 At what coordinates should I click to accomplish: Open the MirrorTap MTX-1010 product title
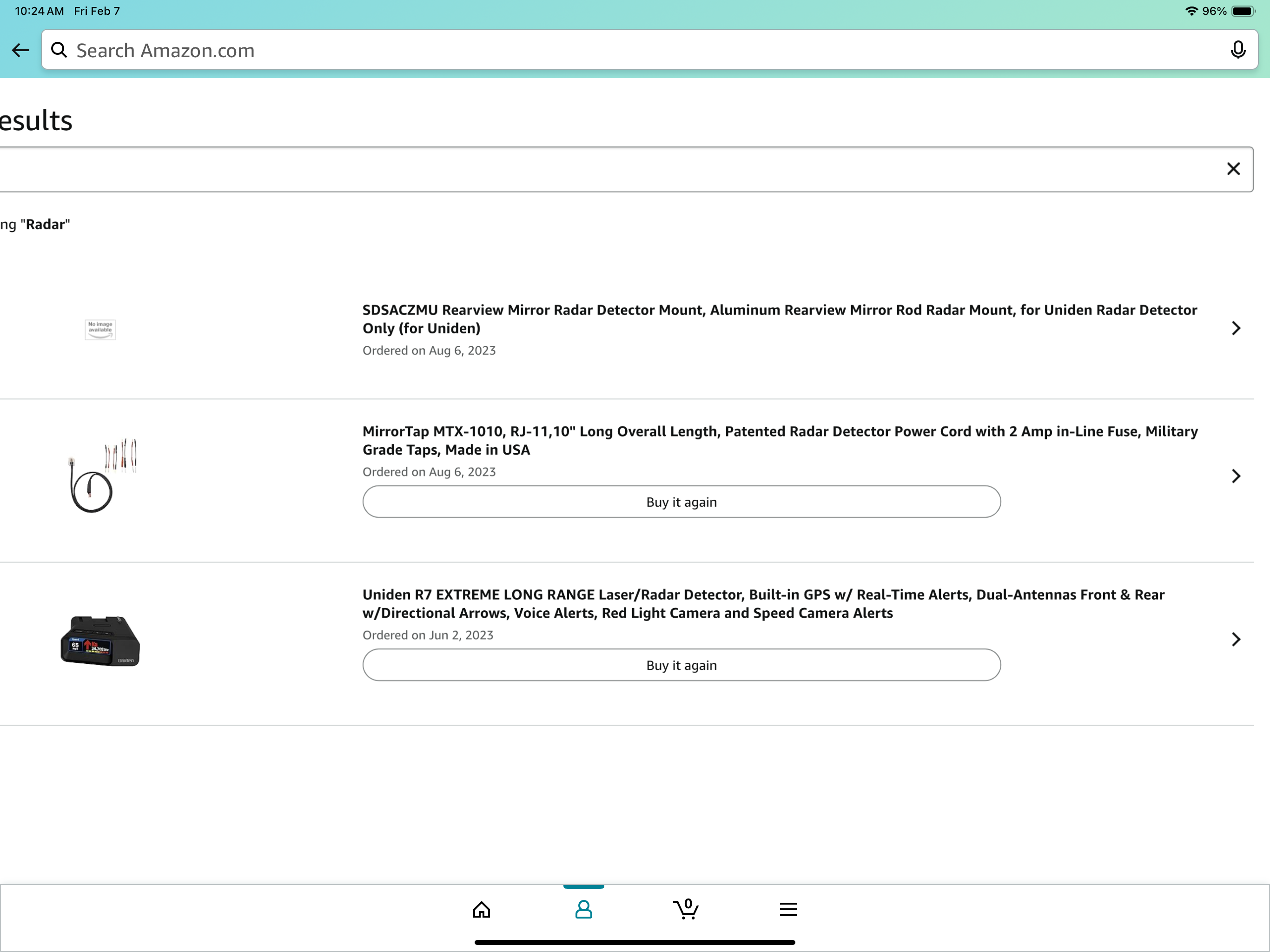point(779,440)
